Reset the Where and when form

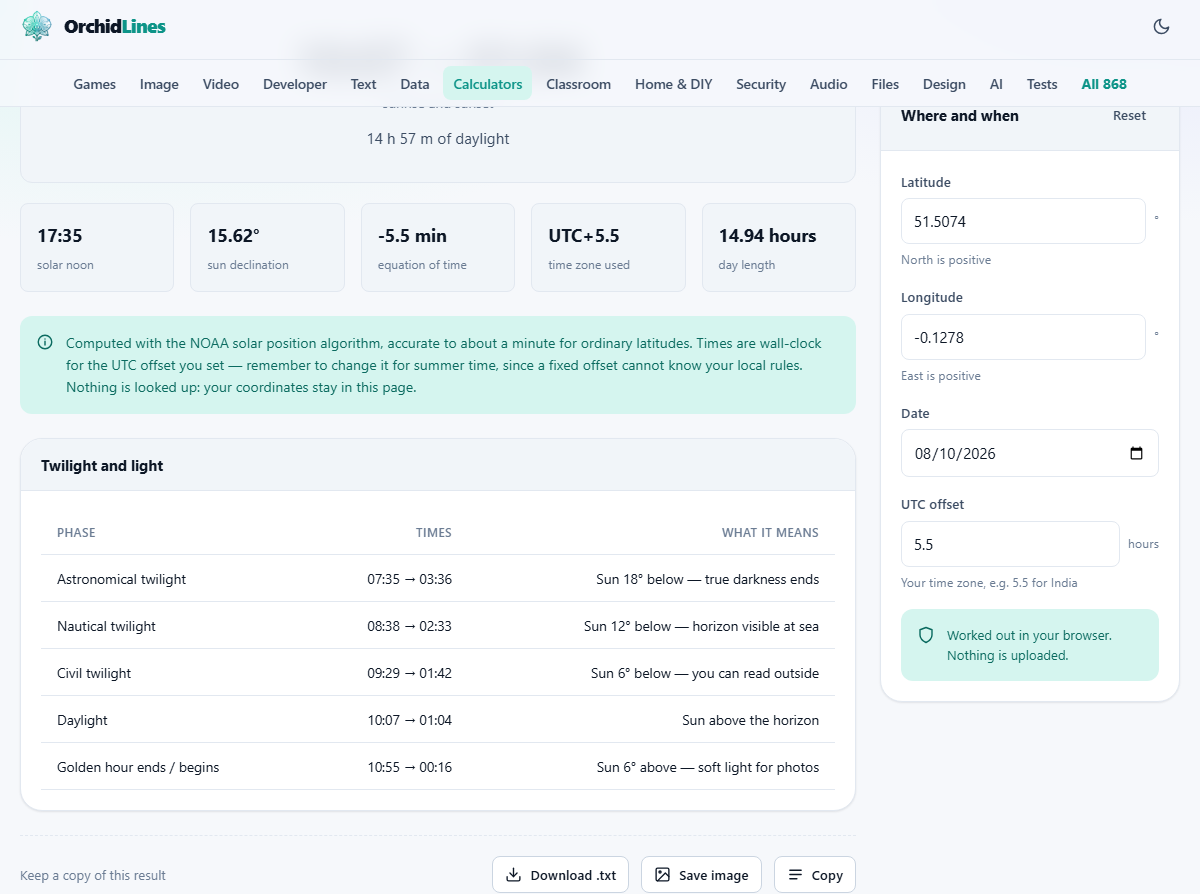point(1129,116)
